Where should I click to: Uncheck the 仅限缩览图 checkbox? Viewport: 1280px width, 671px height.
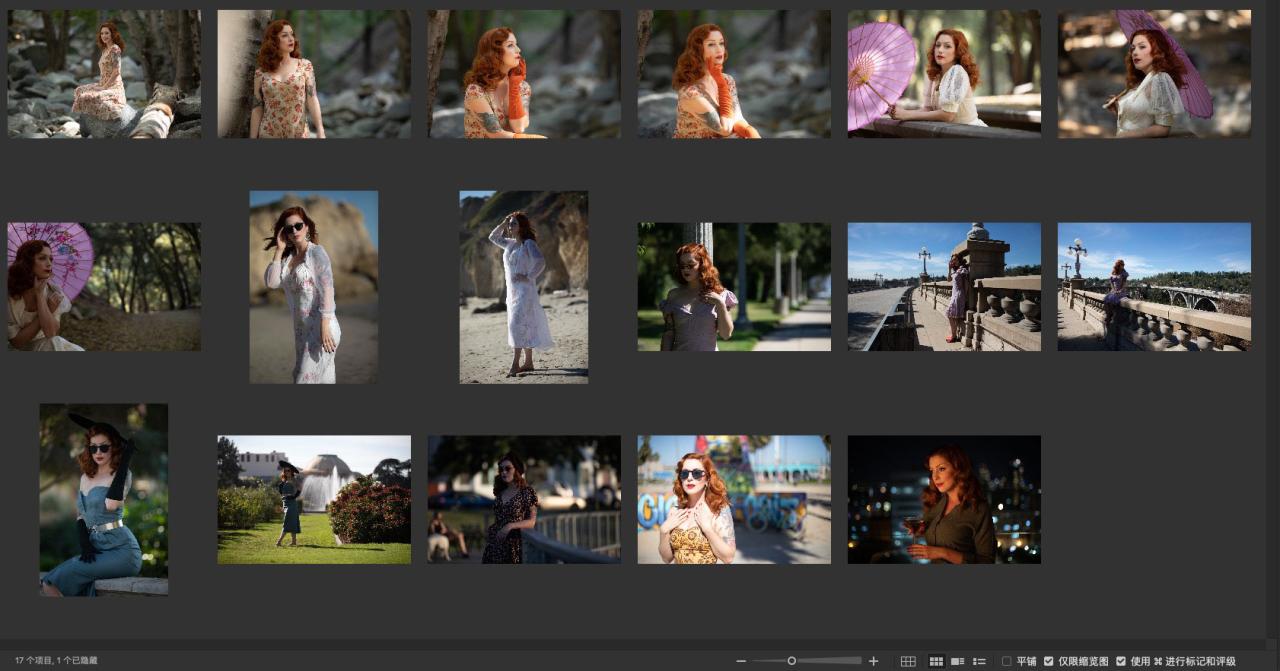[1049, 661]
